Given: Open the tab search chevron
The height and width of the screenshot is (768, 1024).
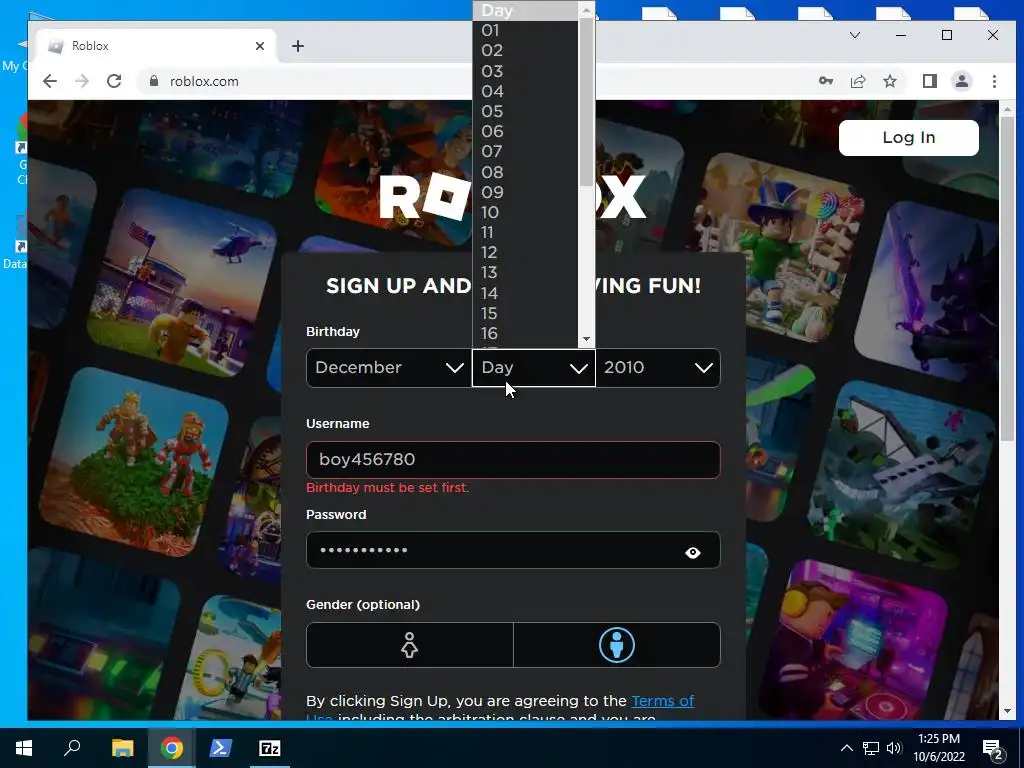Looking at the screenshot, I should [x=854, y=35].
